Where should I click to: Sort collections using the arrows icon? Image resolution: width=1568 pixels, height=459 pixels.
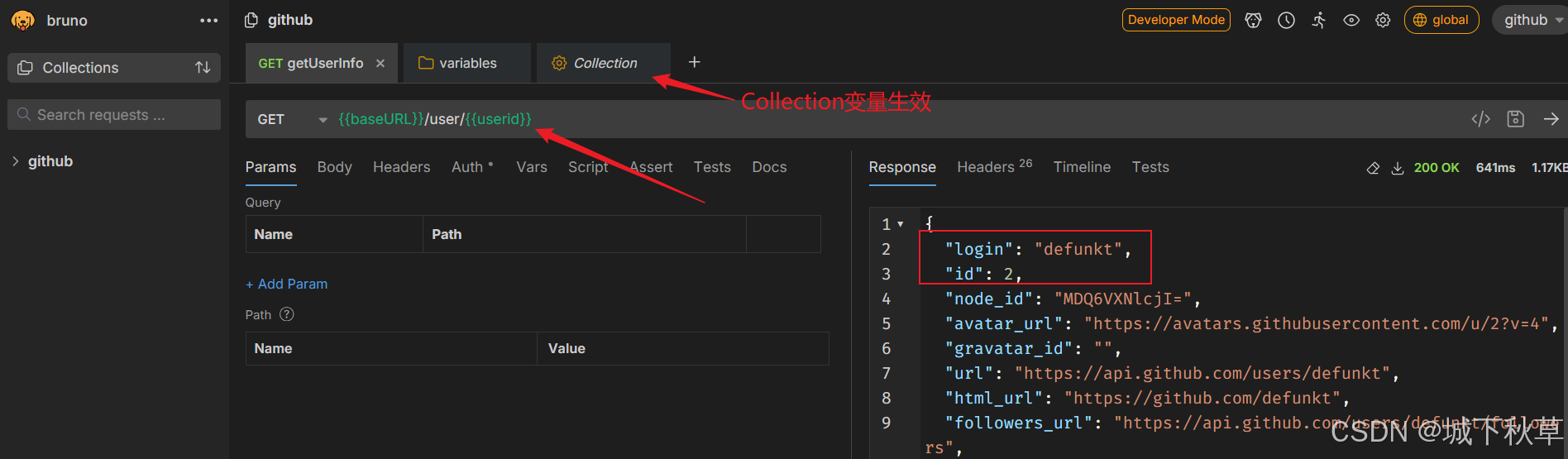[x=203, y=68]
